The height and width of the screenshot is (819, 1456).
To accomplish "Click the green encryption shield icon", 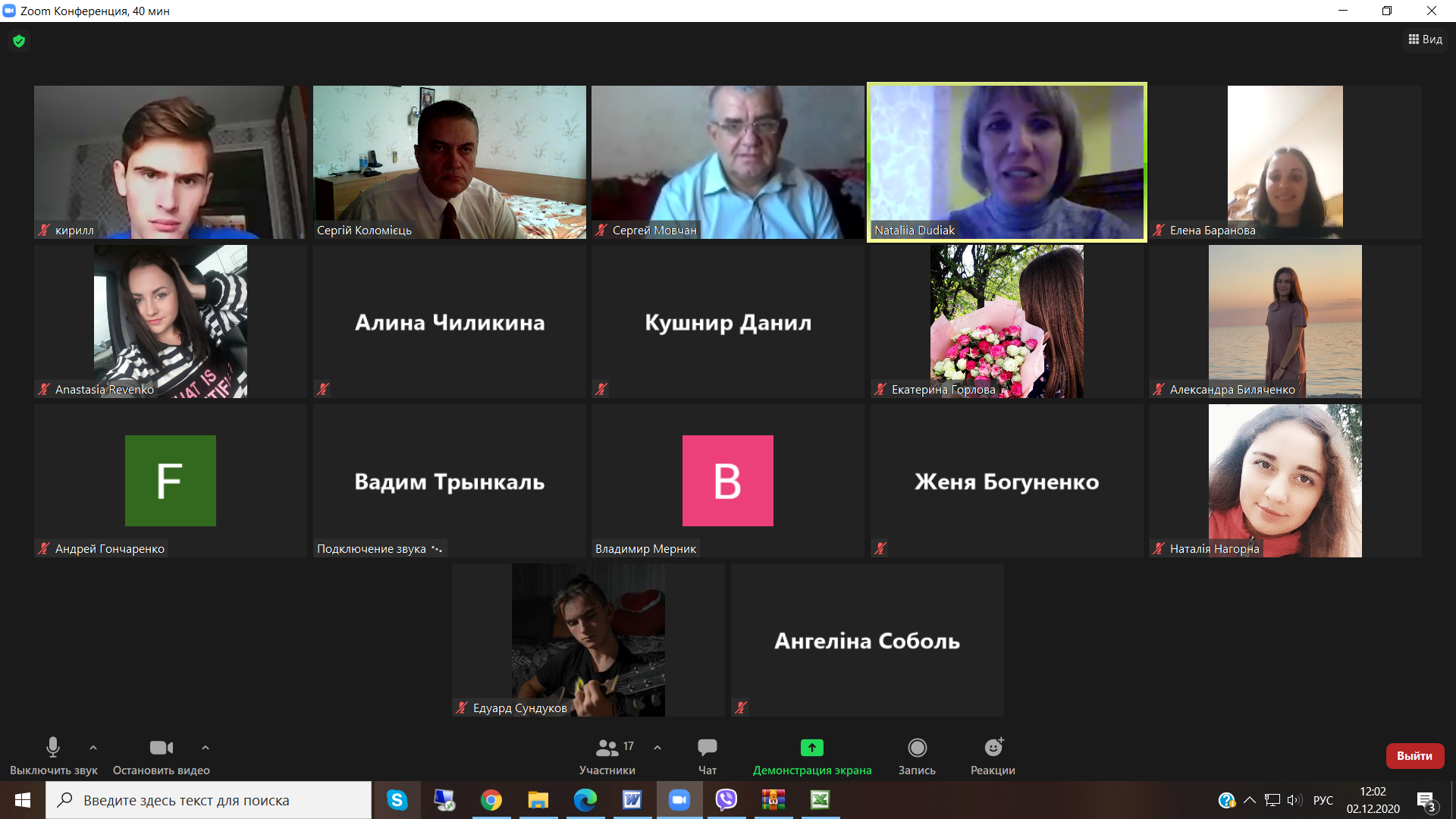I will (x=19, y=41).
